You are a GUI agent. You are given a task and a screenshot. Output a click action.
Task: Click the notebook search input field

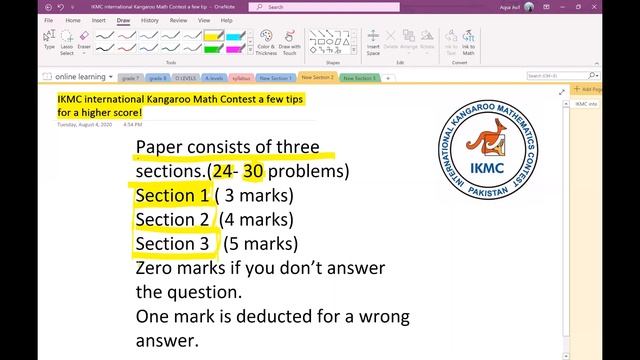[557, 76]
